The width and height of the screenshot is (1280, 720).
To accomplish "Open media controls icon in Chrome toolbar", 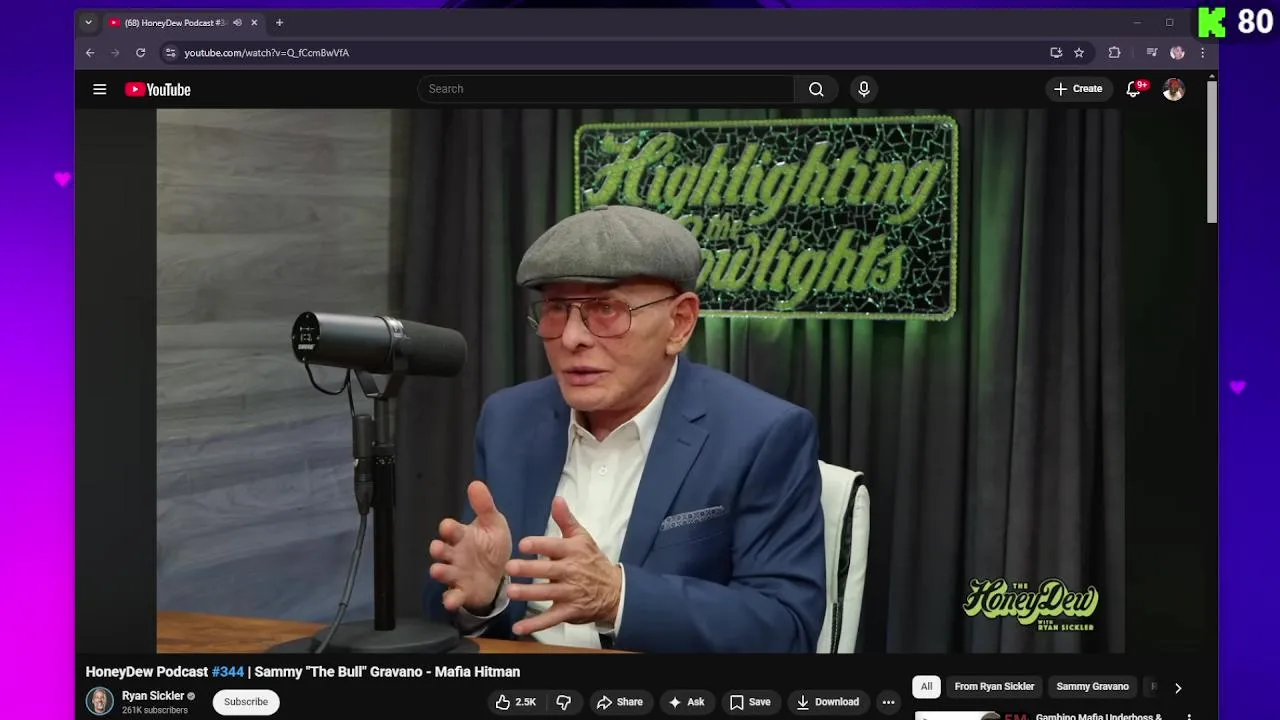I will pyautogui.click(x=1152, y=52).
